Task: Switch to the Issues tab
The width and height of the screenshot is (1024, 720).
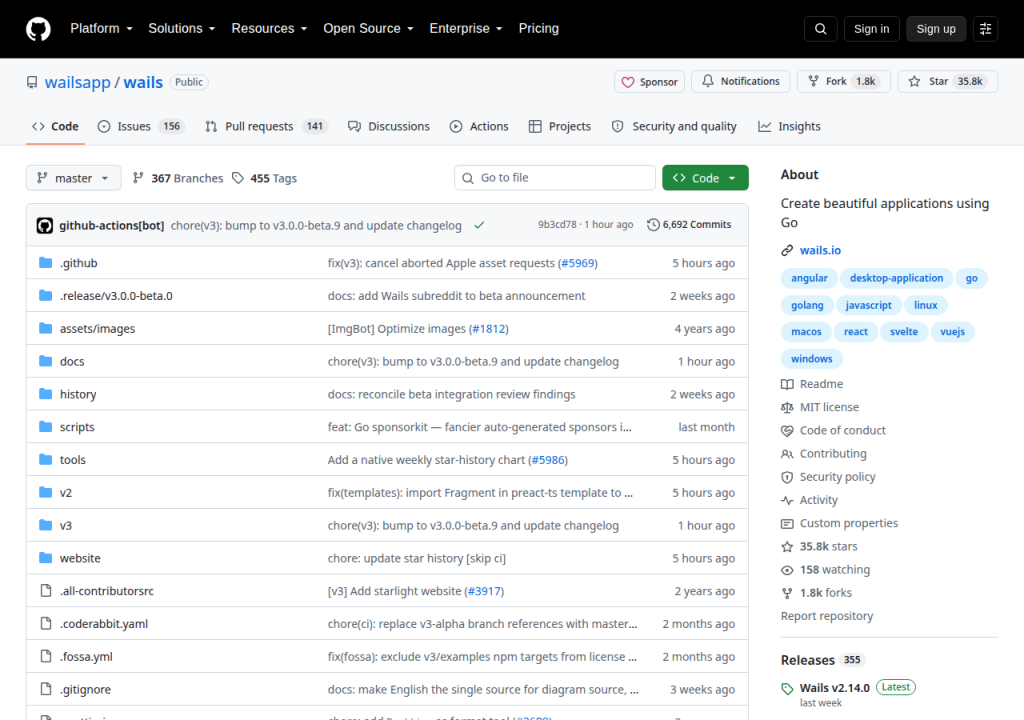Action: [140, 127]
